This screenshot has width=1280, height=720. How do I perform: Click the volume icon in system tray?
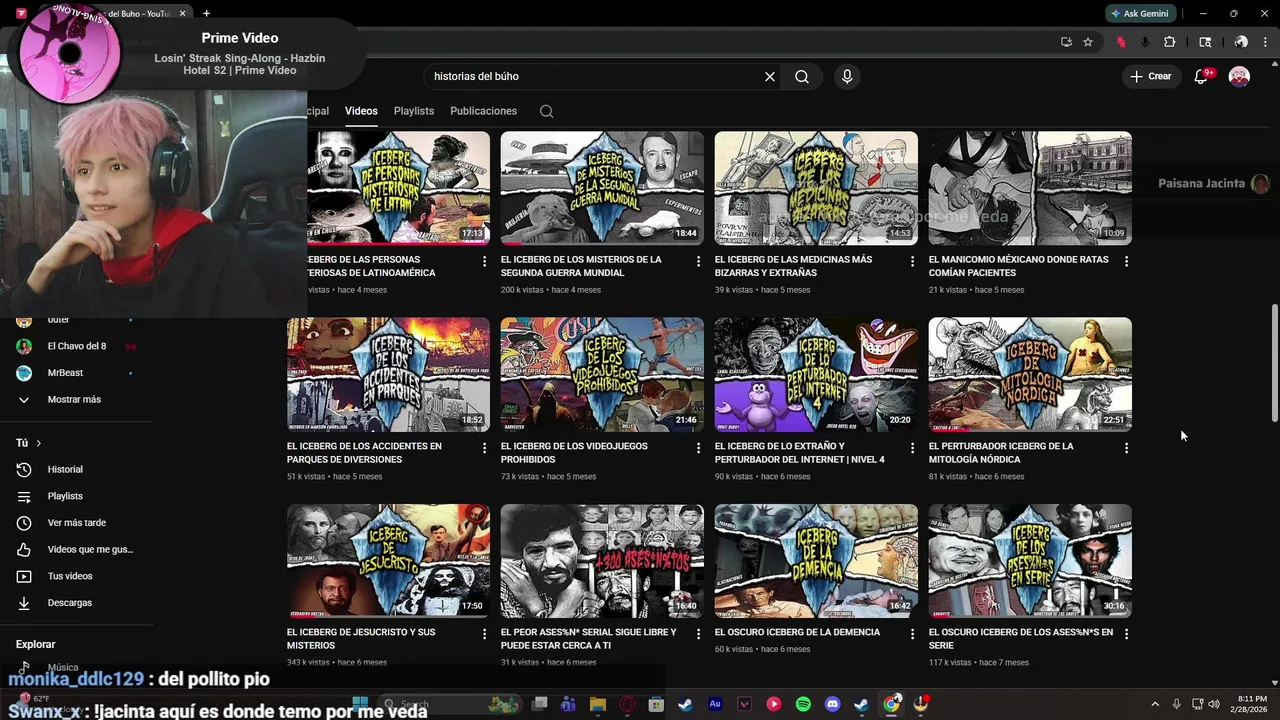click(x=1215, y=704)
